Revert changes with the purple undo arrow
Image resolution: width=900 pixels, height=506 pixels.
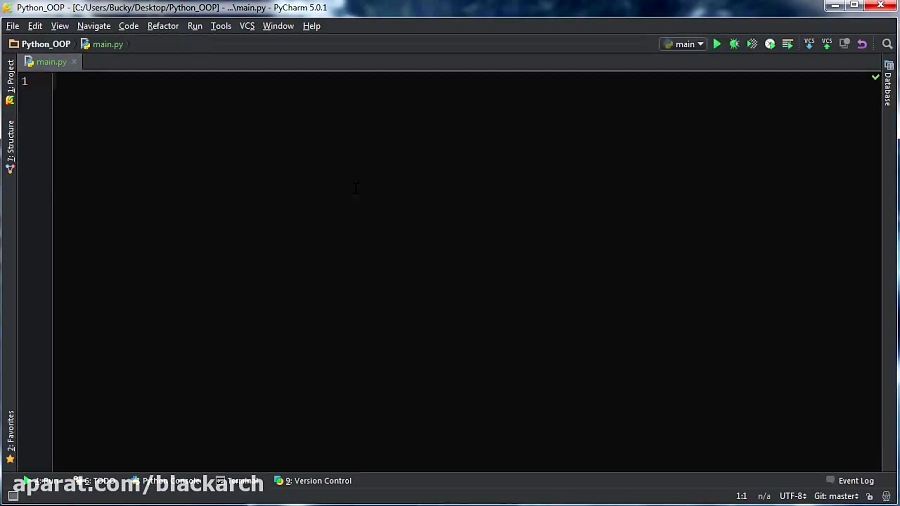tap(862, 44)
